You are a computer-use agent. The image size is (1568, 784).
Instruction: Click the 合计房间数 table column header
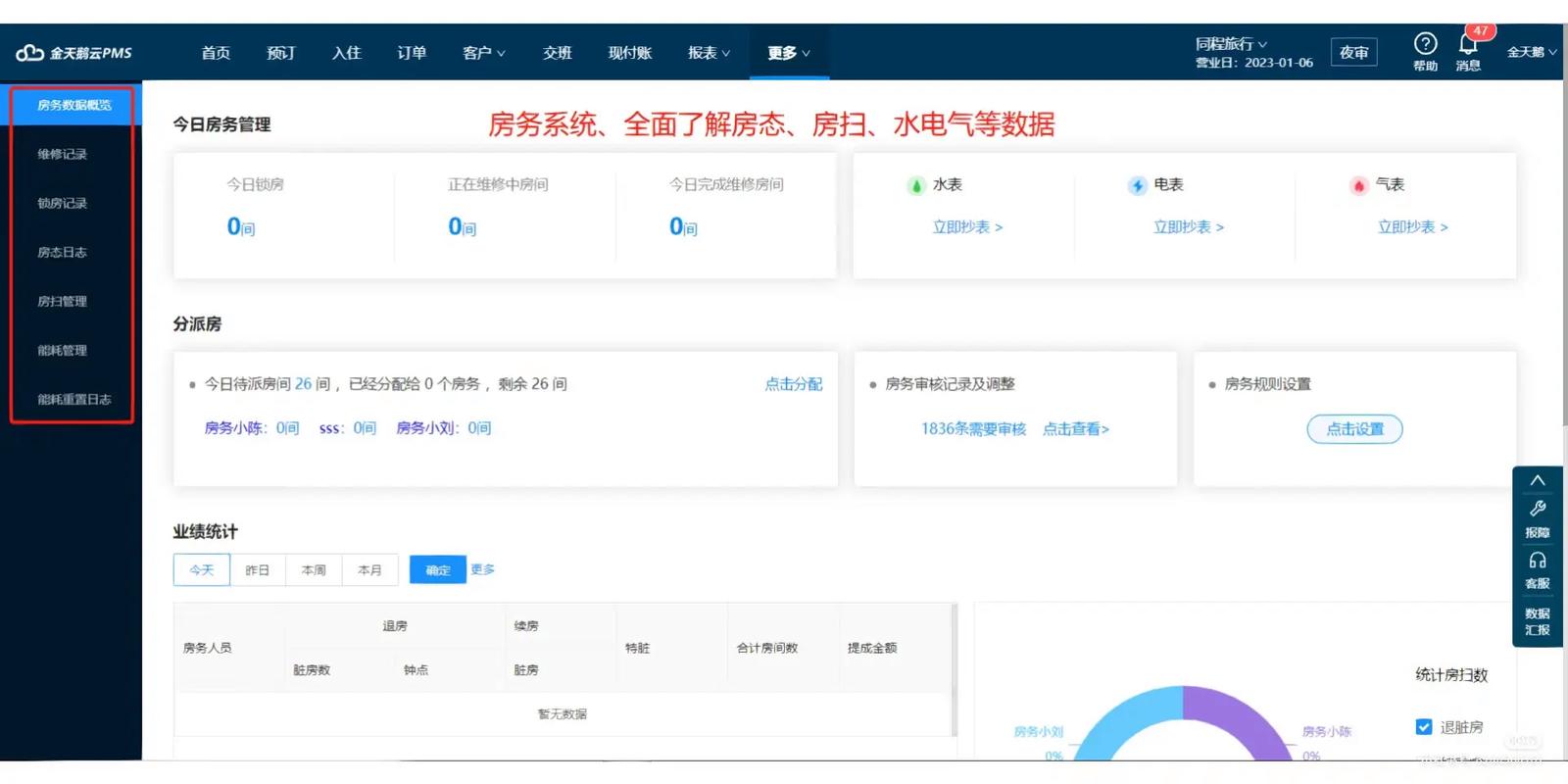coord(767,648)
